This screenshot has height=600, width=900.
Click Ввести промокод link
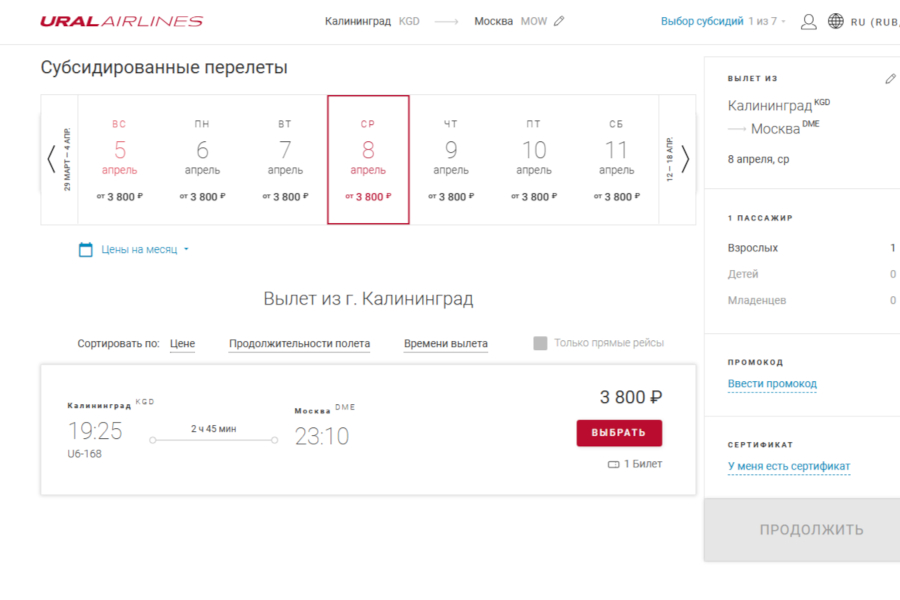click(x=772, y=384)
